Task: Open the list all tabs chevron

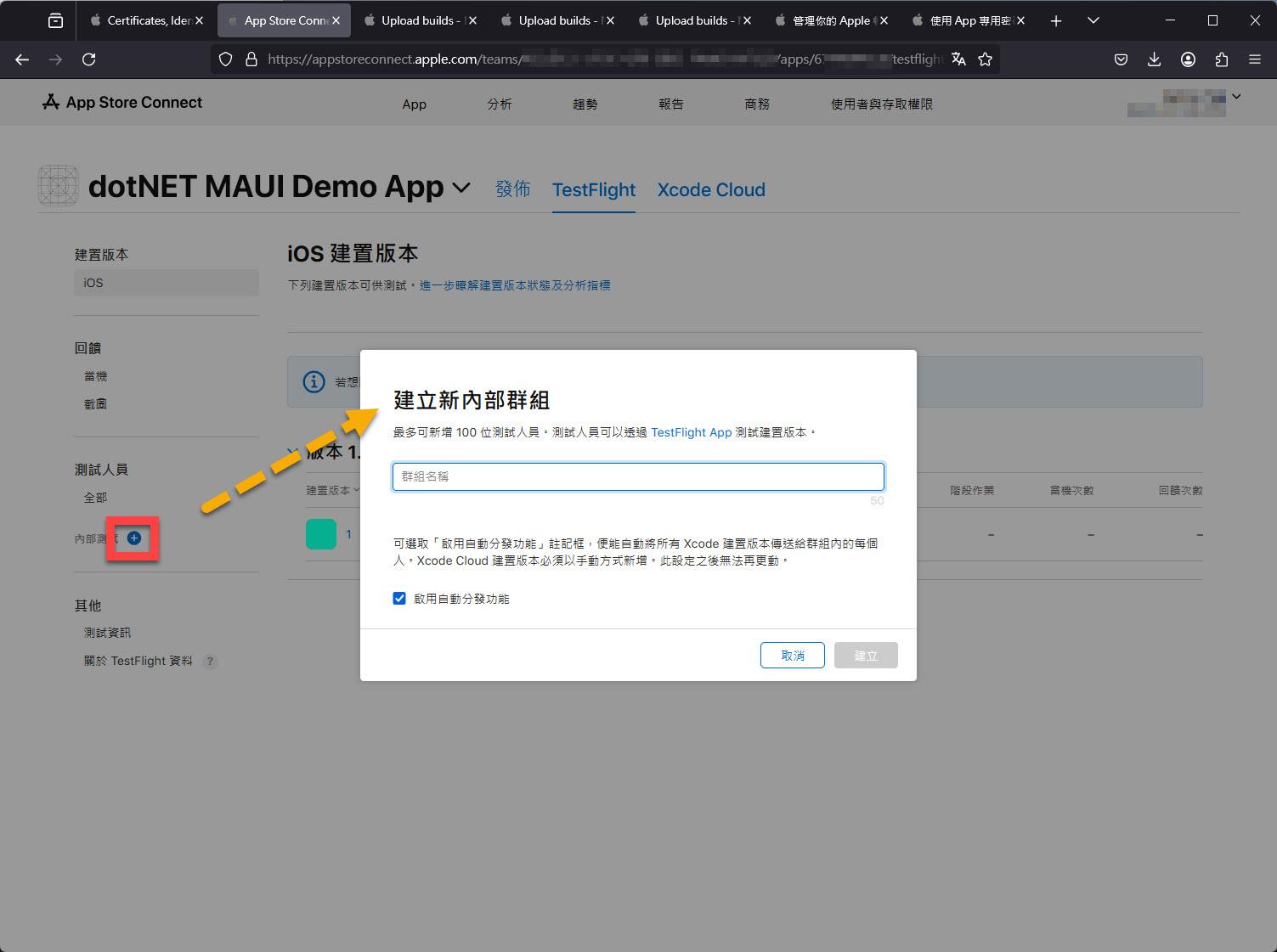Action: (1093, 20)
